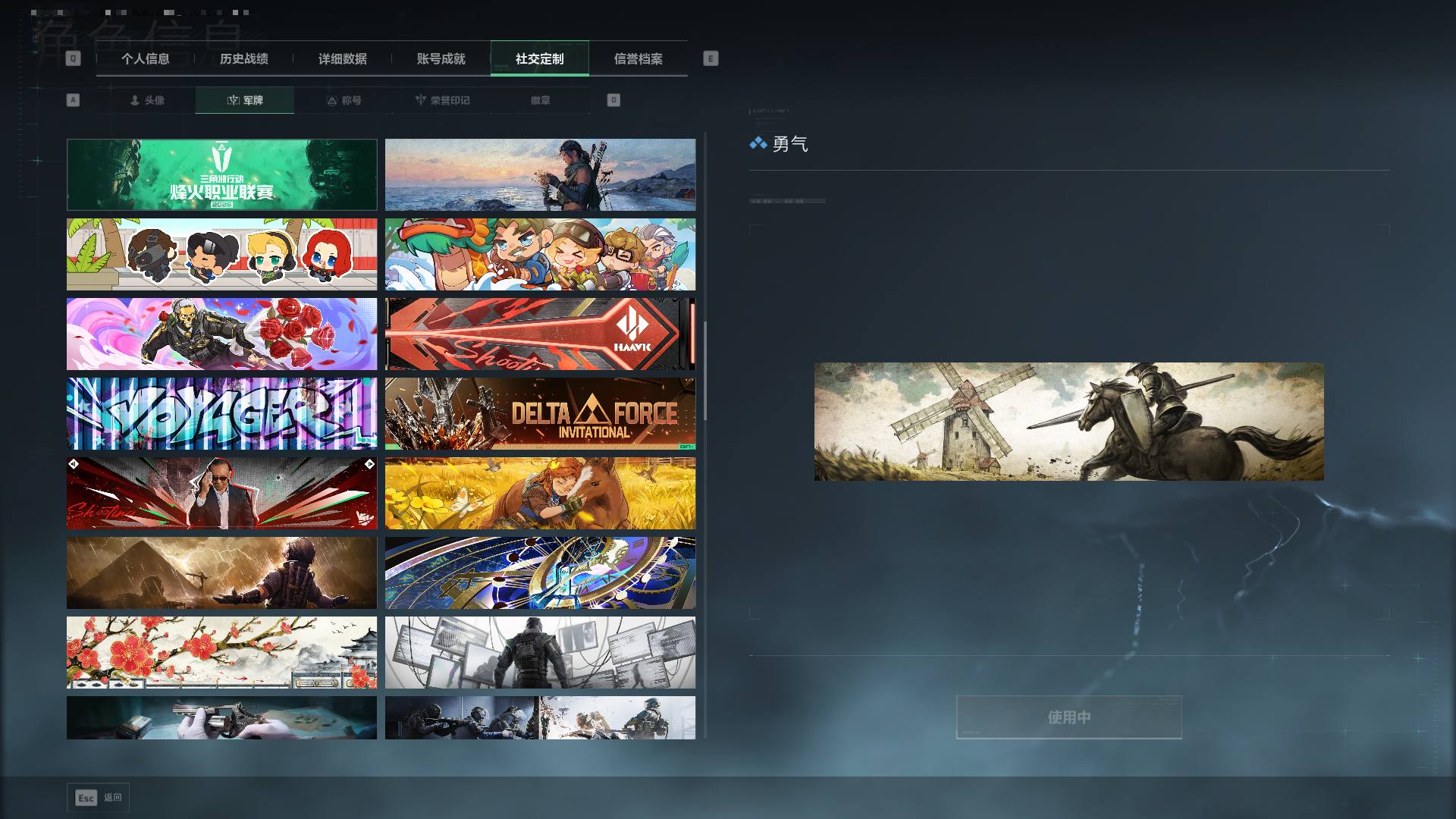The image size is (1456, 819).
Task: Select the seaside sunset archer dog tag
Action: tap(540, 174)
